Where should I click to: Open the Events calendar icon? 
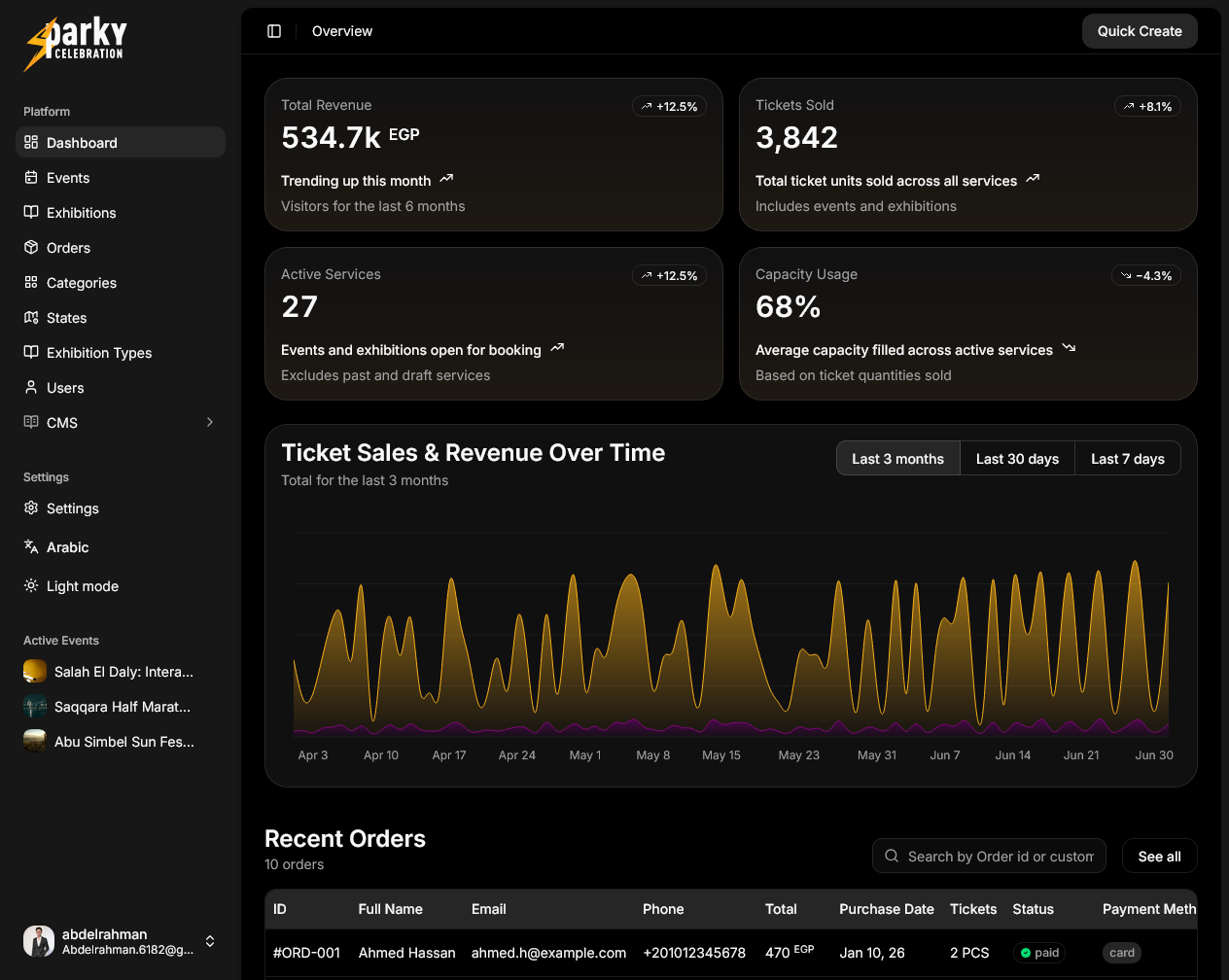coord(30,177)
